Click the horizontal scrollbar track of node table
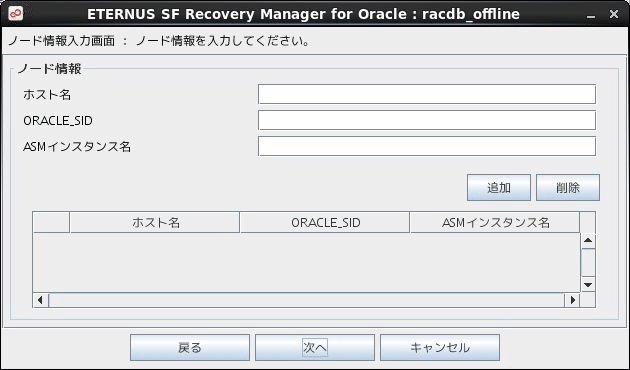The image size is (630, 370). tap(307, 300)
